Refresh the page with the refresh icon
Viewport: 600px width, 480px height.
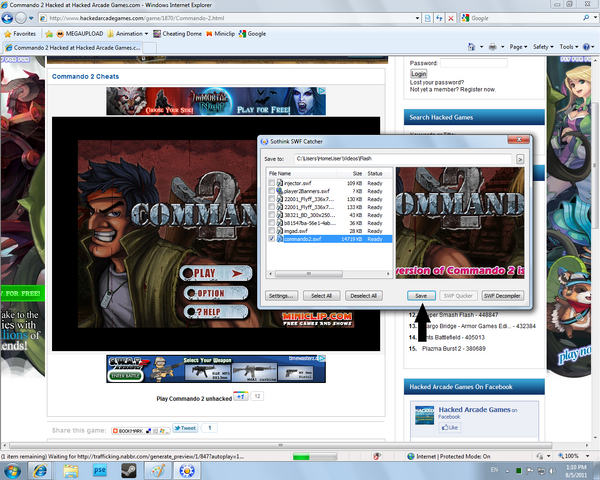tap(439, 18)
